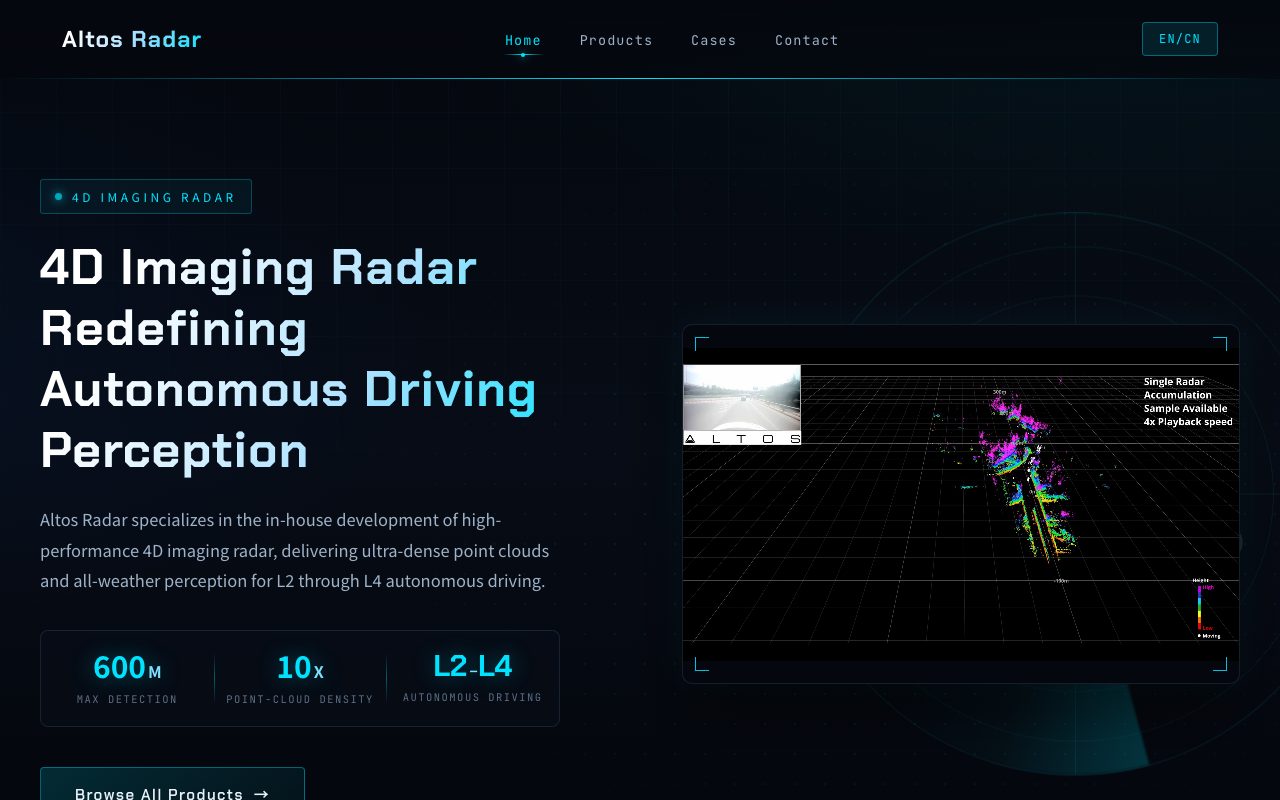Screen dimensions: 1280x800
Task: Click the '600M' max detection value
Action: coord(127,667)
